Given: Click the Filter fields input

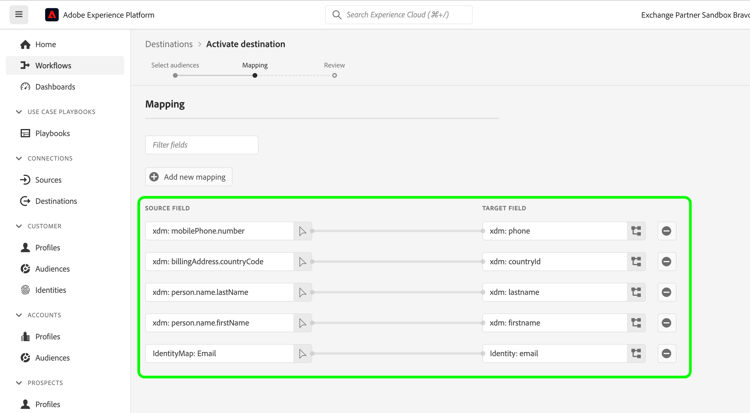Looking at the screenshot, I should coord(202,145).
